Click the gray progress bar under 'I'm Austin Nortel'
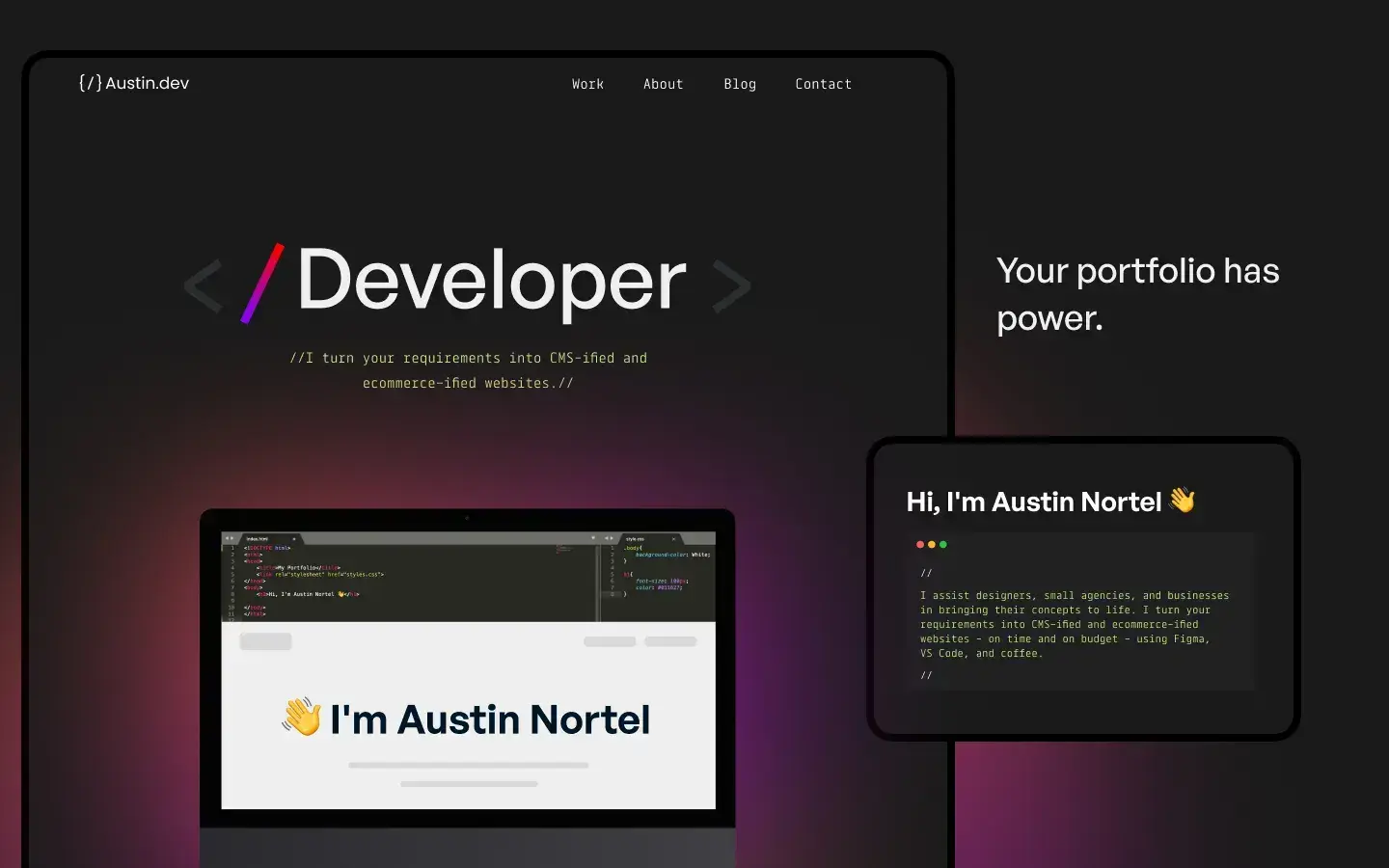Screen dimensions: 1389x868 click(468, 766)
